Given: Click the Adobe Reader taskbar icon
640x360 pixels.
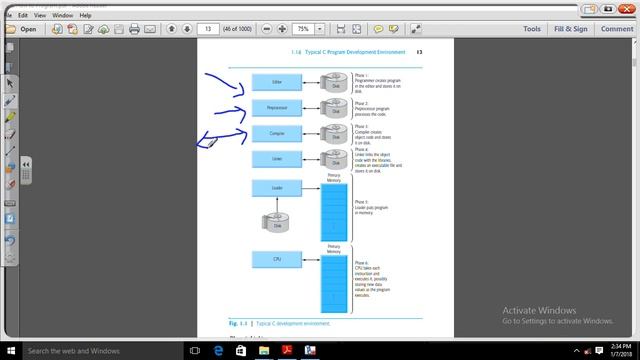Looking at the screenshot, I should tap(287, 351).
